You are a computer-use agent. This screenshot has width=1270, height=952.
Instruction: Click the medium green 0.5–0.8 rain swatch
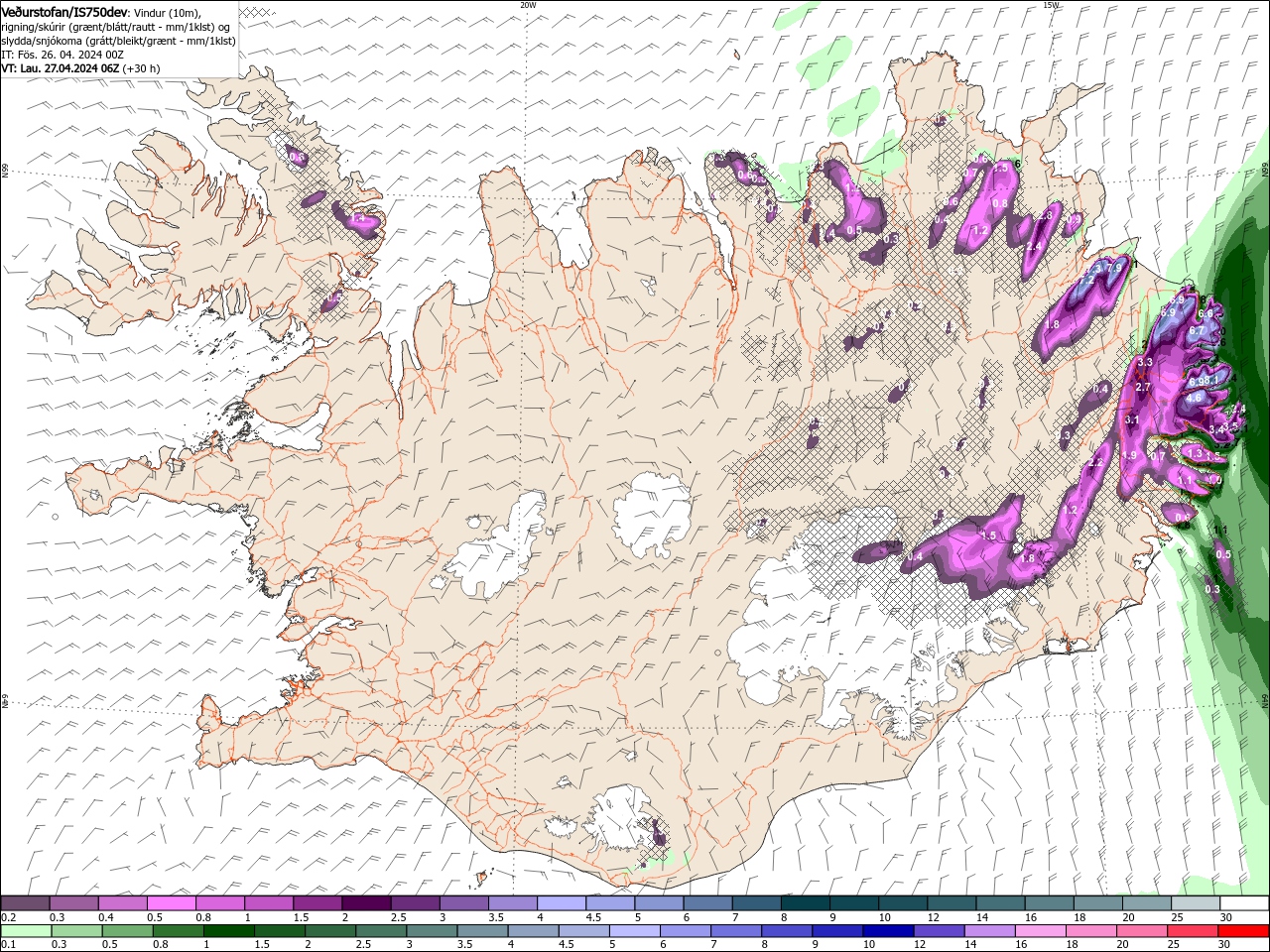point(128,931)
